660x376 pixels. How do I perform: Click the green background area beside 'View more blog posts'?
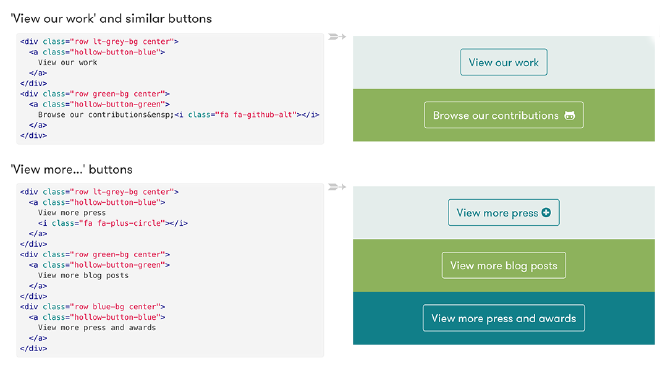(396, 266)
